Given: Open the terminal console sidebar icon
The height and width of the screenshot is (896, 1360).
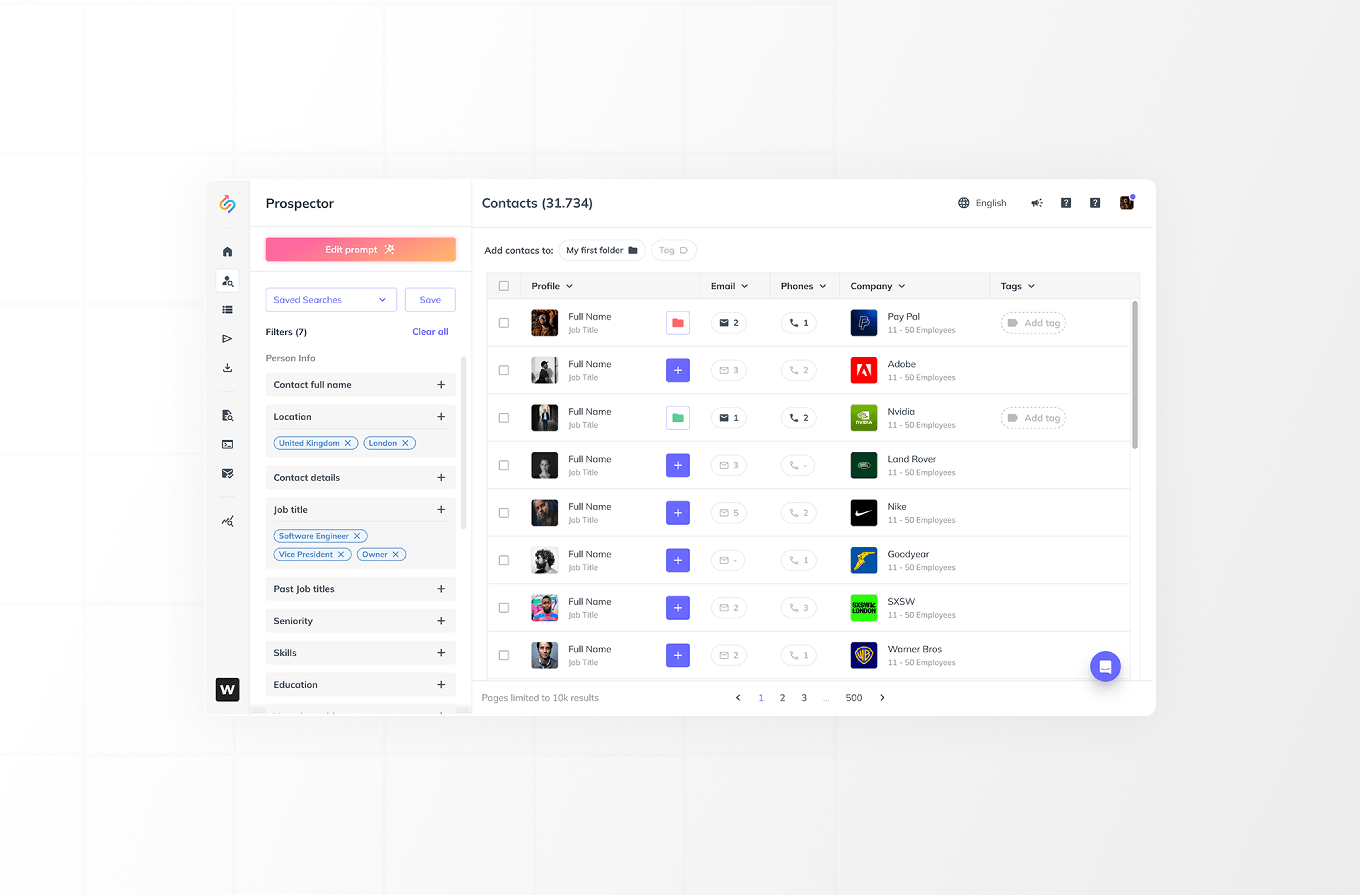Looking at the screenshot, I should click(x=227, y=445).
